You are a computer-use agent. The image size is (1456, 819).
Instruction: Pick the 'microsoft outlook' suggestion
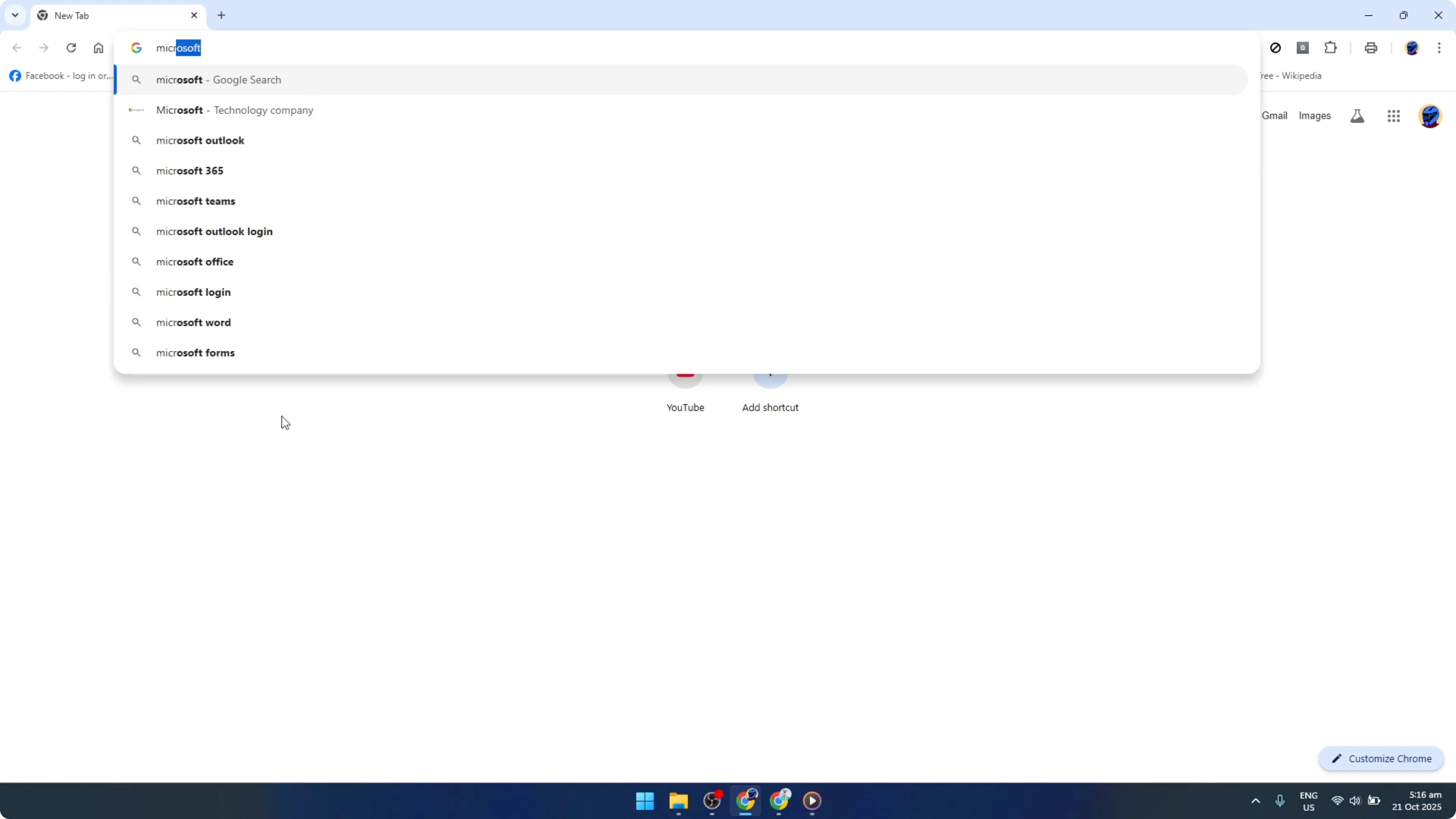[681, 140]
